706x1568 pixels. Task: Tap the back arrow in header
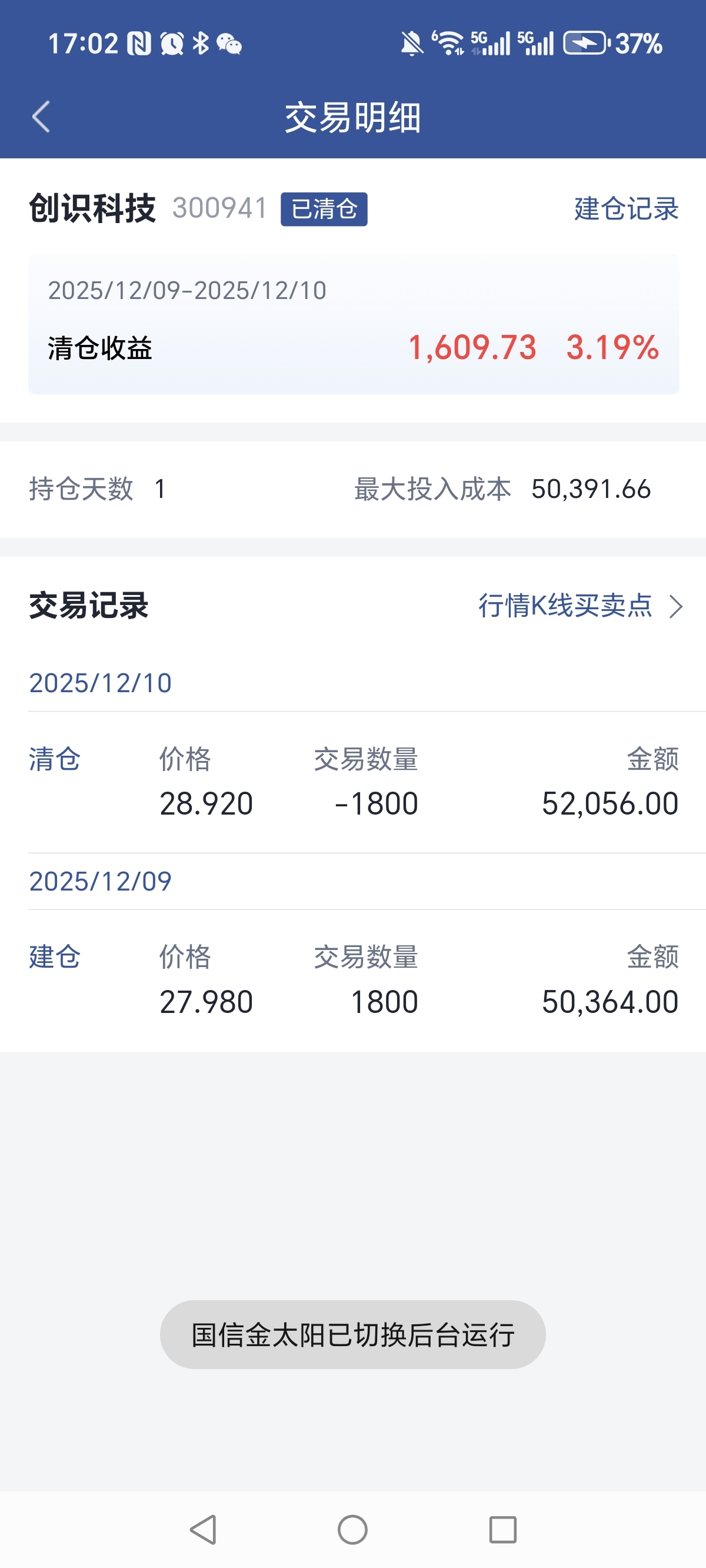[x=41, y=117]
